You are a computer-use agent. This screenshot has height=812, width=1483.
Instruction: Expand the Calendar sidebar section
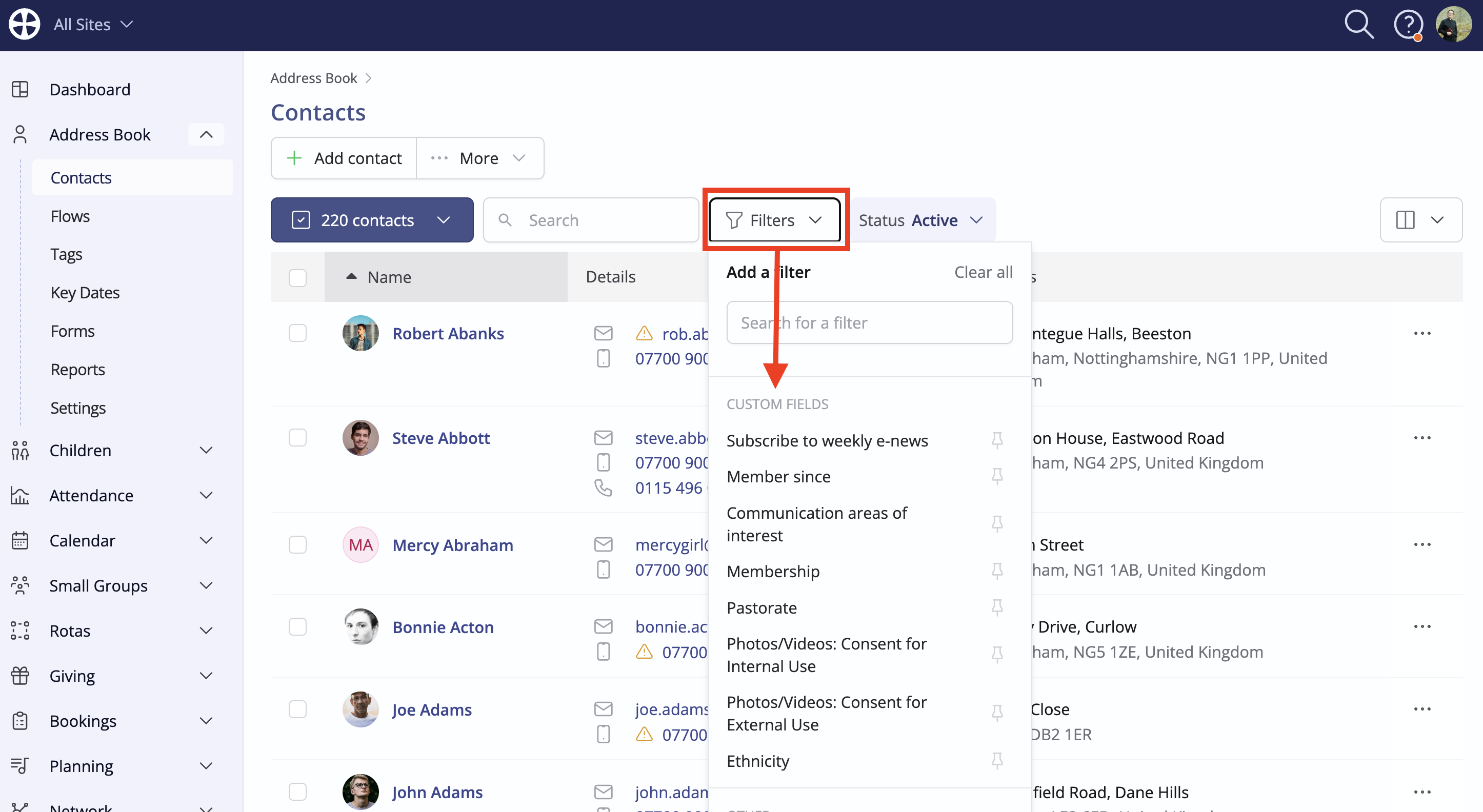(206, 540)
